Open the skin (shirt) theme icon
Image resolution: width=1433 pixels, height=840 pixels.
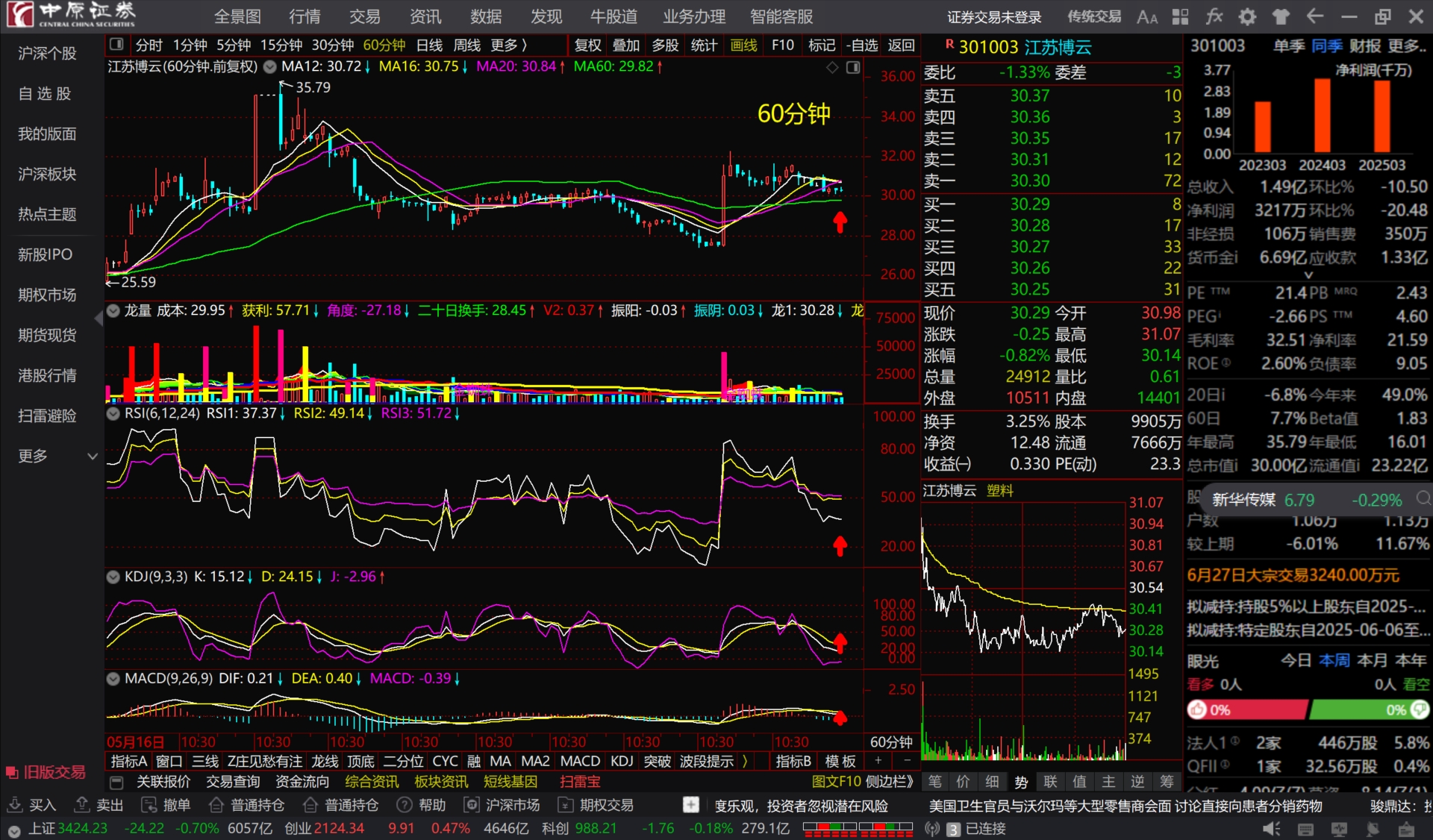point(1281,16)
